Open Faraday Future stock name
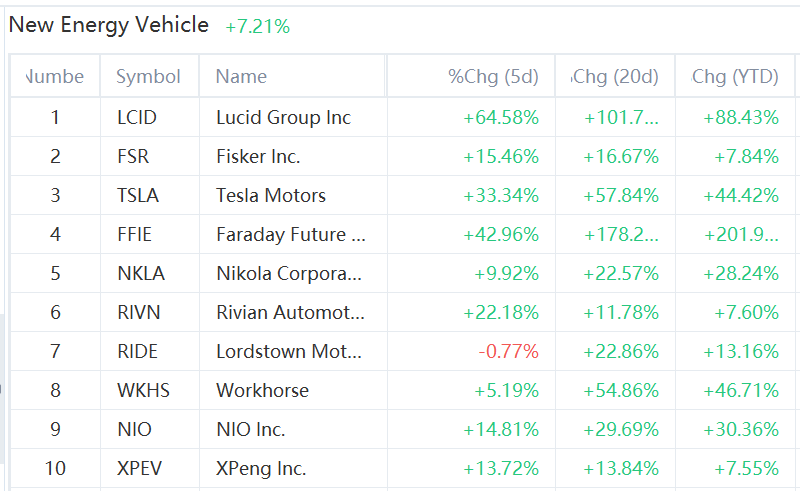 [290, 235]
